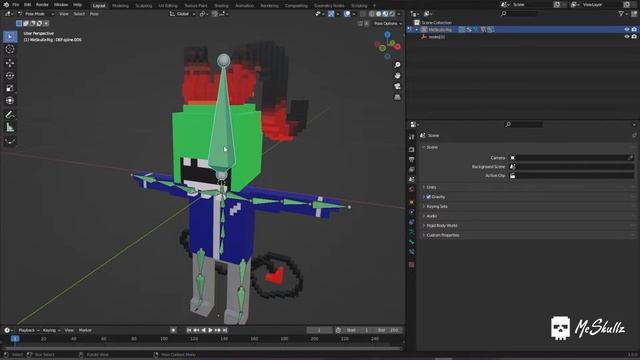Toggle X-ray viewport display

pyautogui.click(x=362, y=14)
